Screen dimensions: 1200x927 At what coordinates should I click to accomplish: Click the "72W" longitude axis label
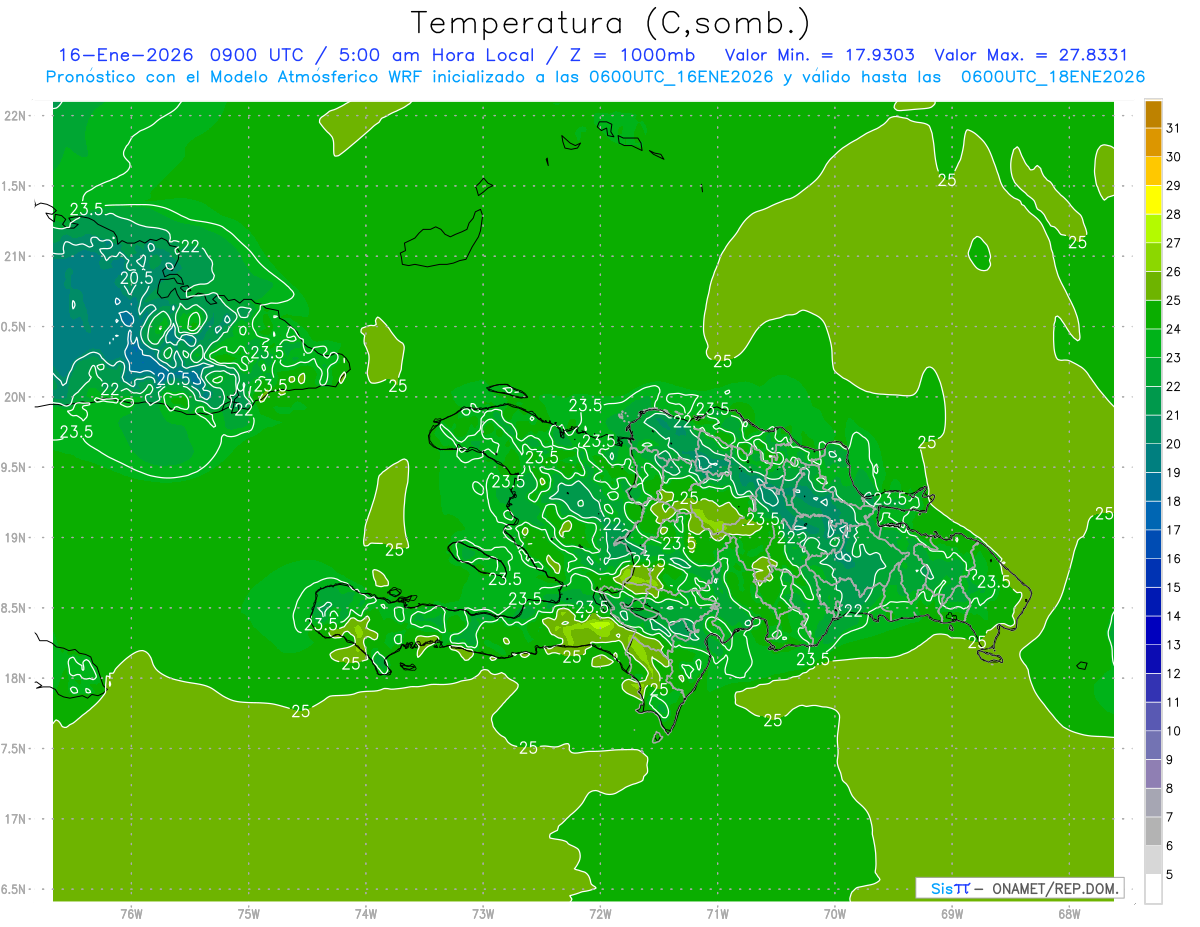pos(600,913)
